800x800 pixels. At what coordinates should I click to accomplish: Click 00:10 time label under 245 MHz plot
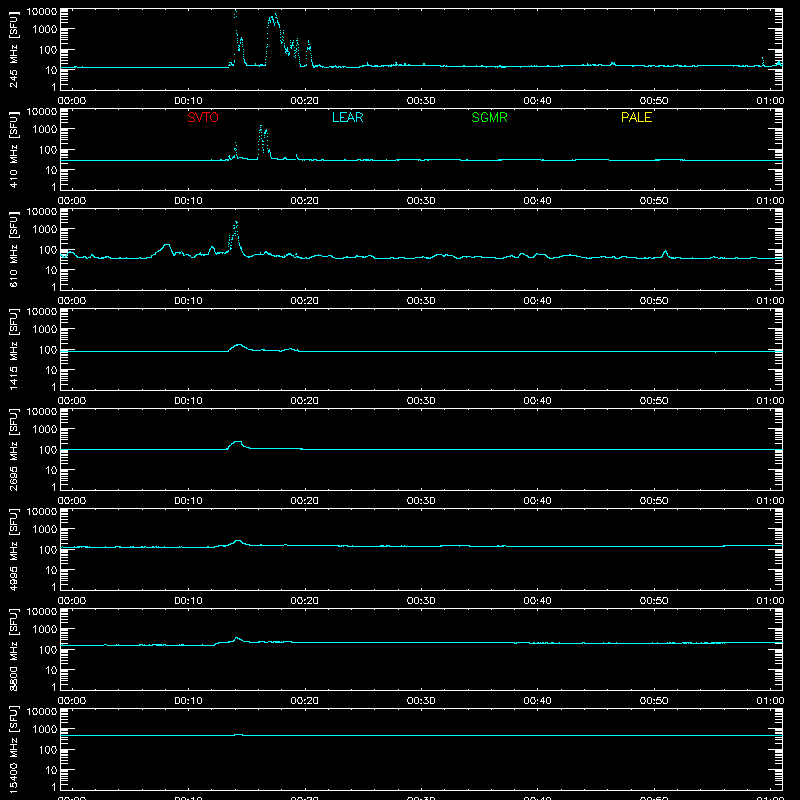click(188, 101)
